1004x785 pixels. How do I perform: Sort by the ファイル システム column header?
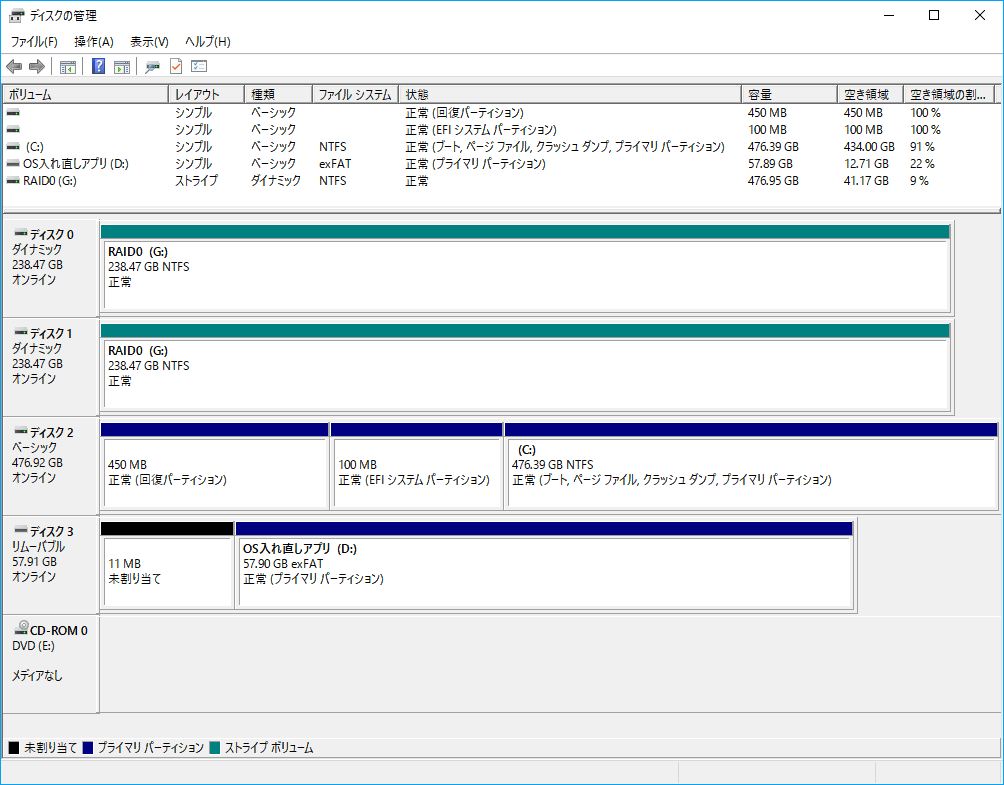coord(354,94)
